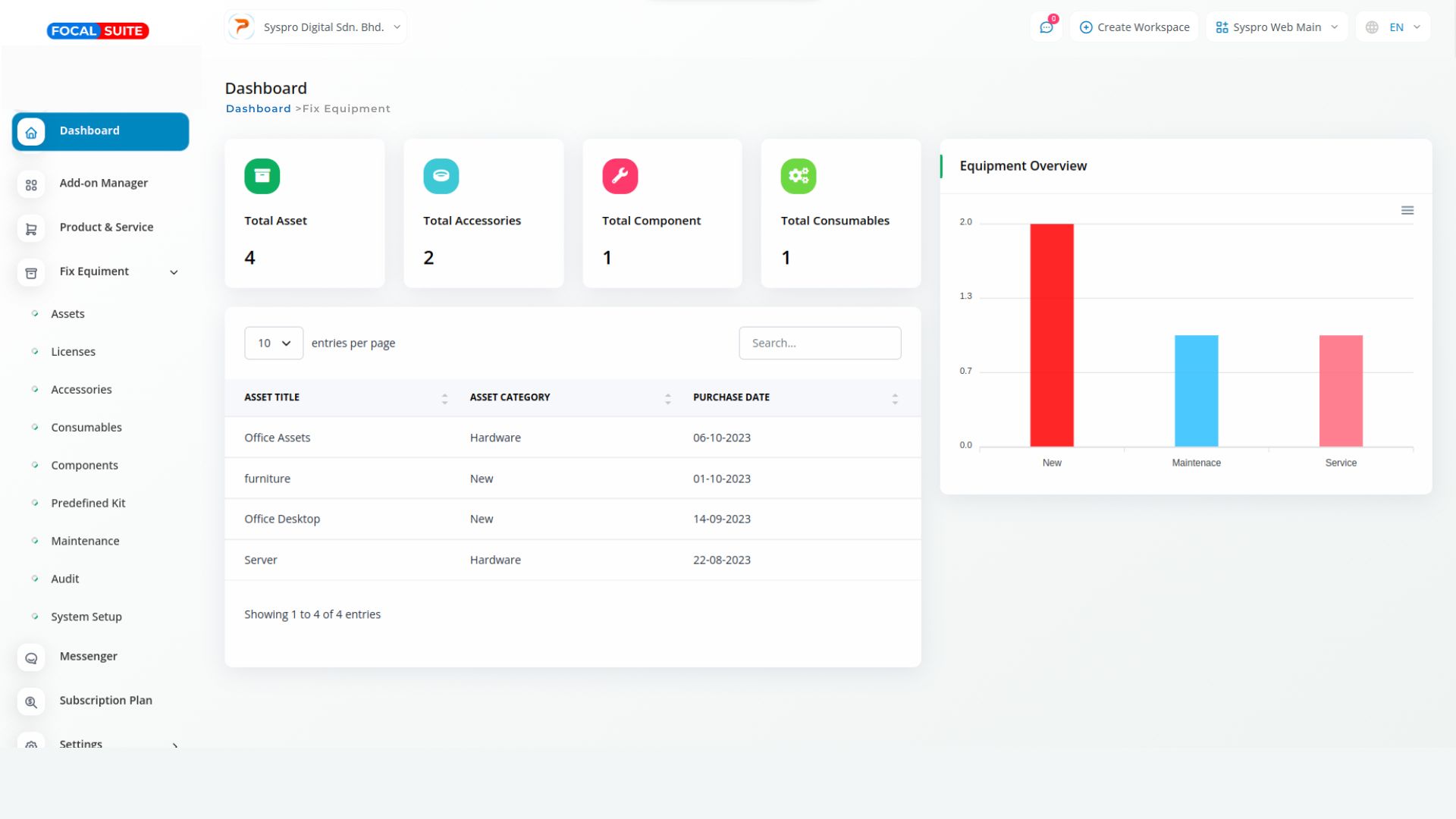
Task: Click the Dashboard breadcrumb link
Action: (x=258, y=108)
